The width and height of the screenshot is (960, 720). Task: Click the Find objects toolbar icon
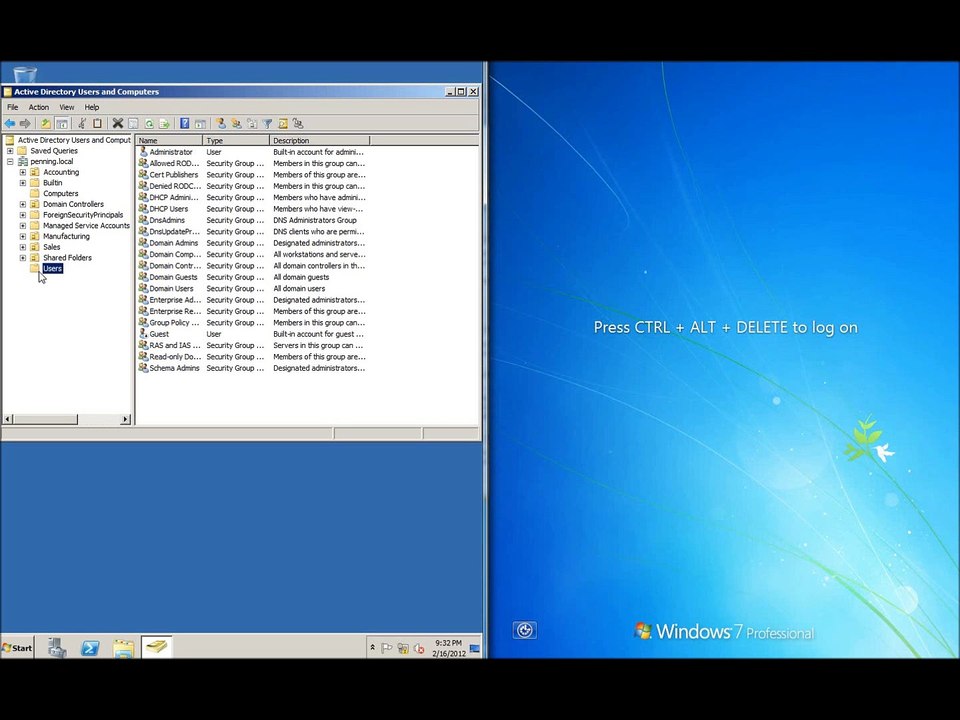coord(282,124)
